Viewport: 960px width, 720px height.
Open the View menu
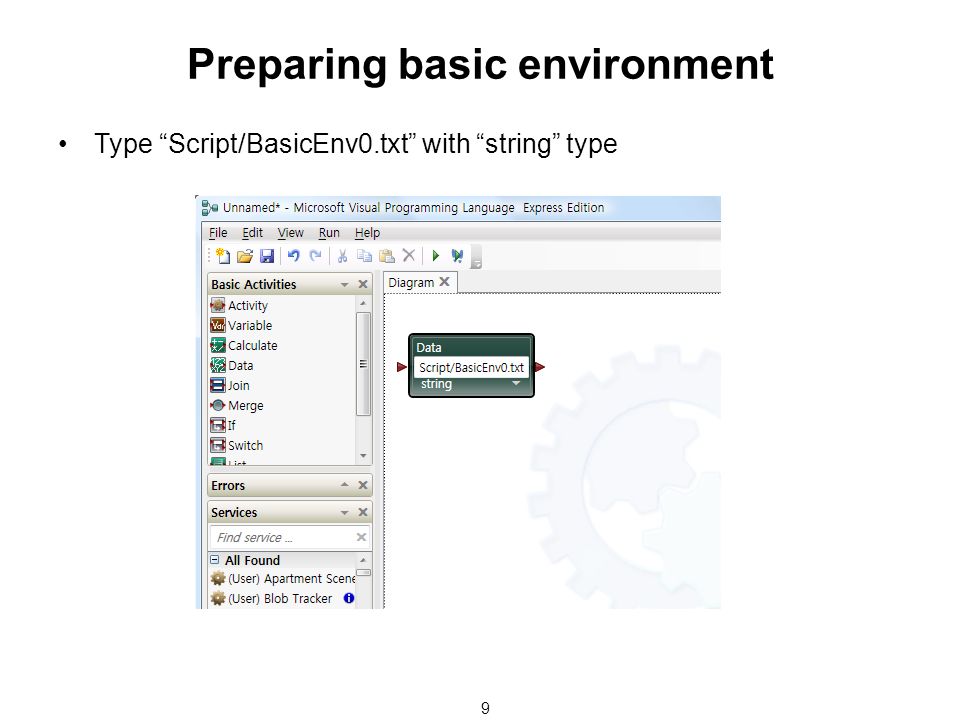click(x=290, y=233)
